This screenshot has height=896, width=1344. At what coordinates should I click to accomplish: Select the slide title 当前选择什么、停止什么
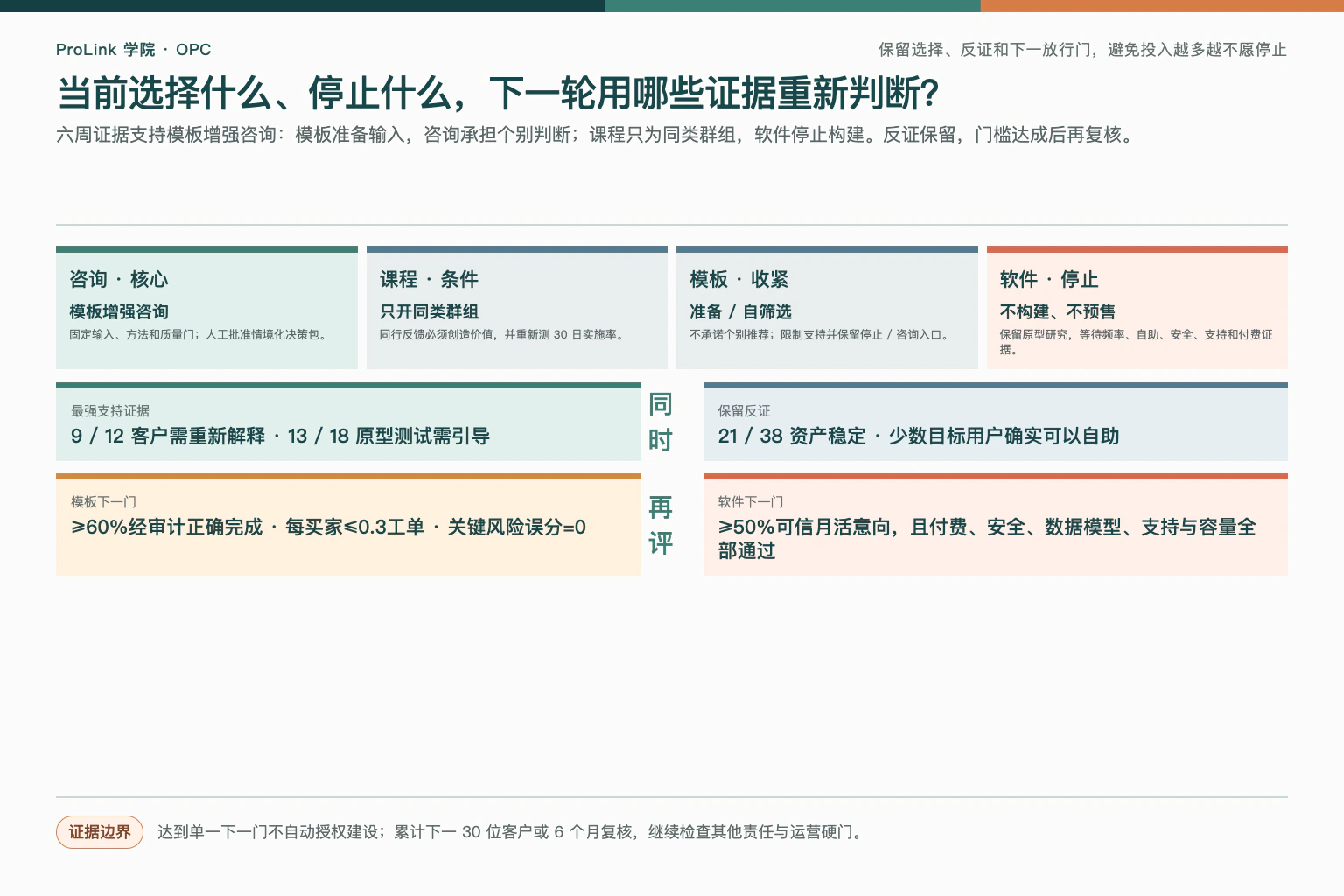click(498, 94)
